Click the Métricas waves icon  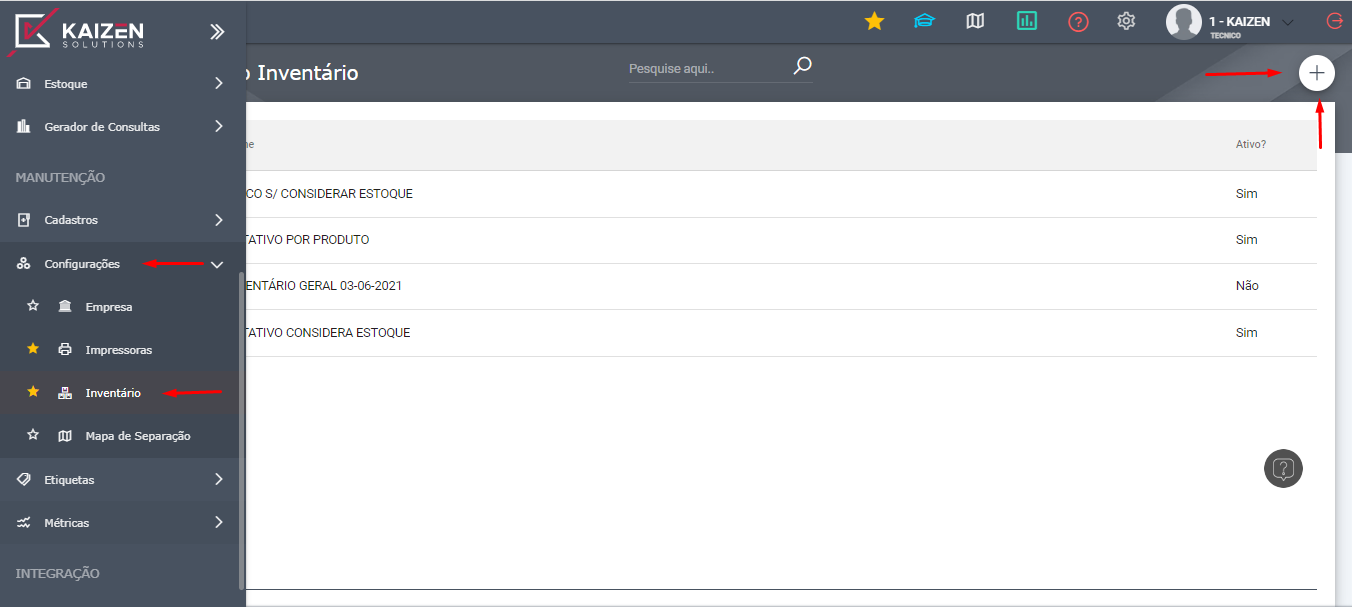tap(24, 523)
